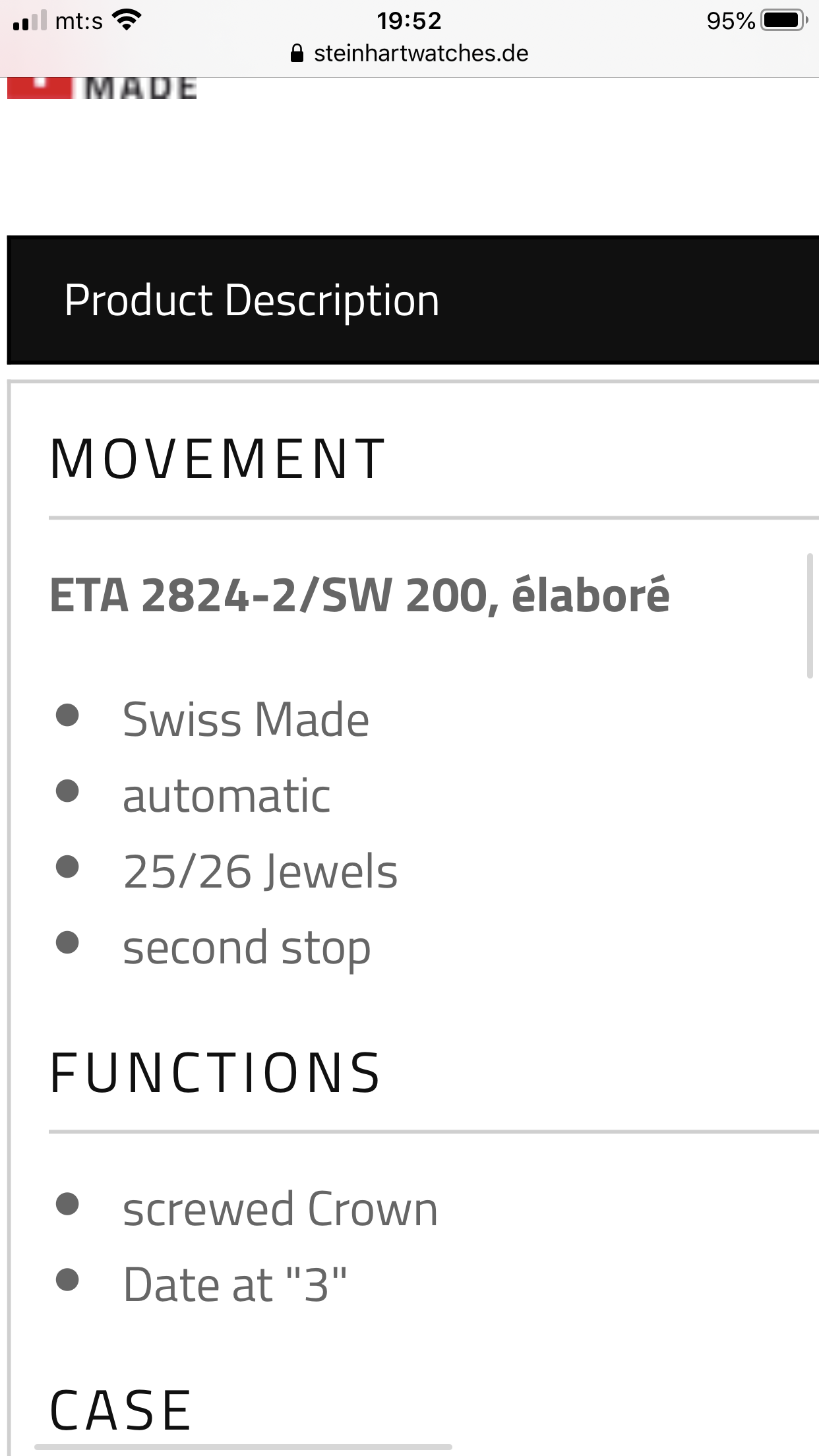Click the bullet beside "screwed Crown"
The image size is (819, 1456).
[x=67, y=1204]
